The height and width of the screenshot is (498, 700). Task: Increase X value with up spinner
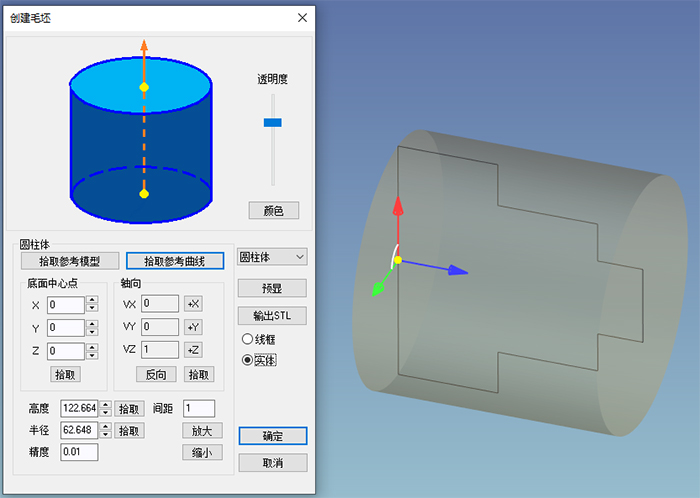(92, 300)
